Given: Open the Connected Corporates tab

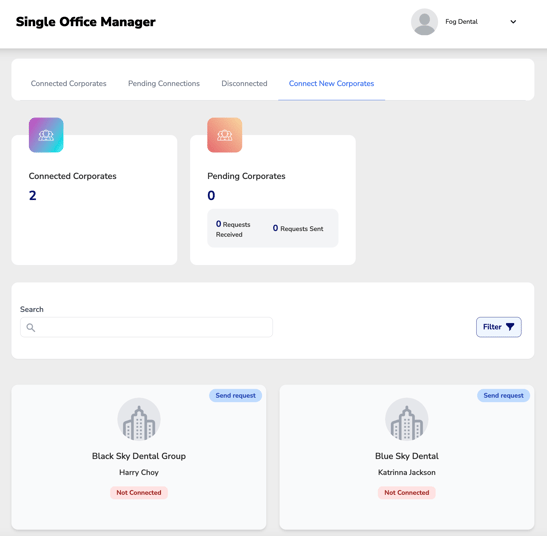Looking at the screenshot, I should [68, 83].
